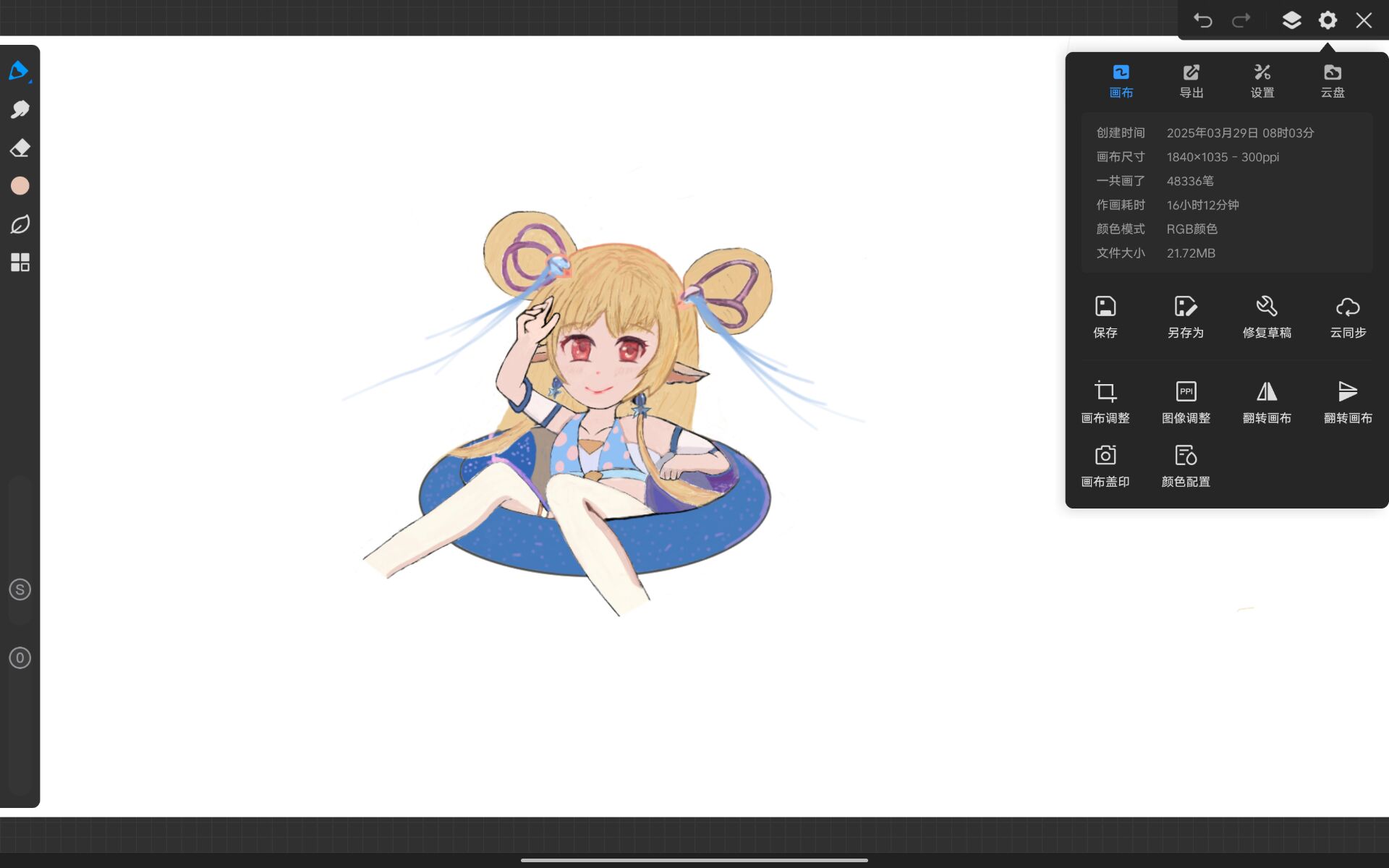Switch to the 导出 tab

point(1191,80)
